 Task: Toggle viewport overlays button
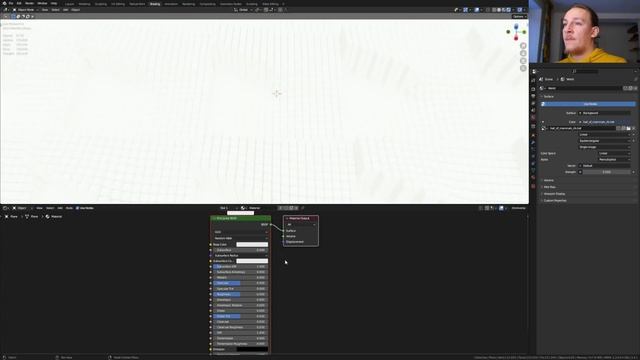tap(477, 10)
